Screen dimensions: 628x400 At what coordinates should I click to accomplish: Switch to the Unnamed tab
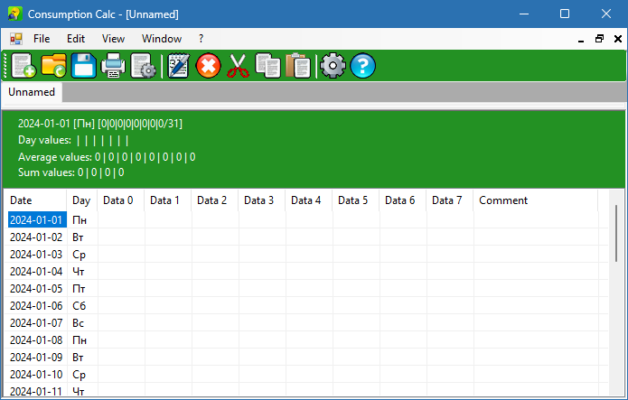coord(32,92)
